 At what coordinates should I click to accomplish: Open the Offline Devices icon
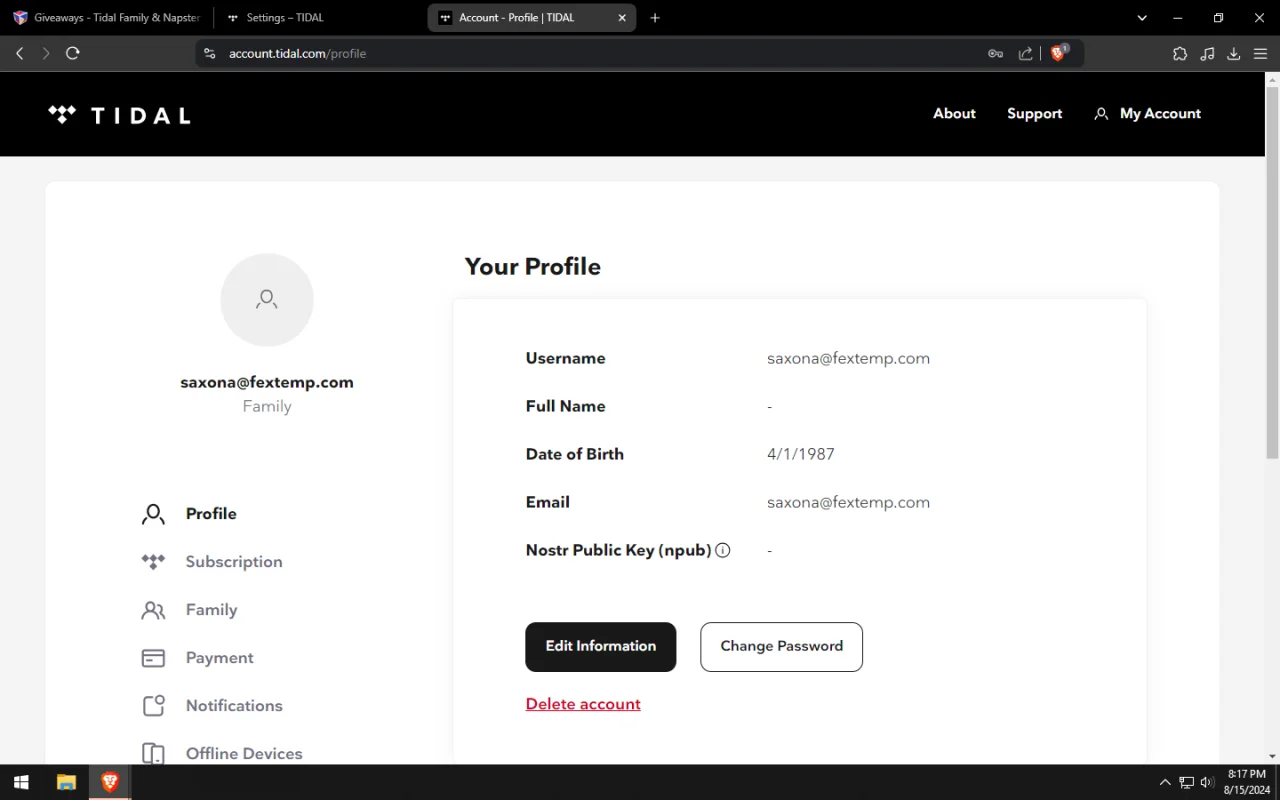(x=153, y=753)
